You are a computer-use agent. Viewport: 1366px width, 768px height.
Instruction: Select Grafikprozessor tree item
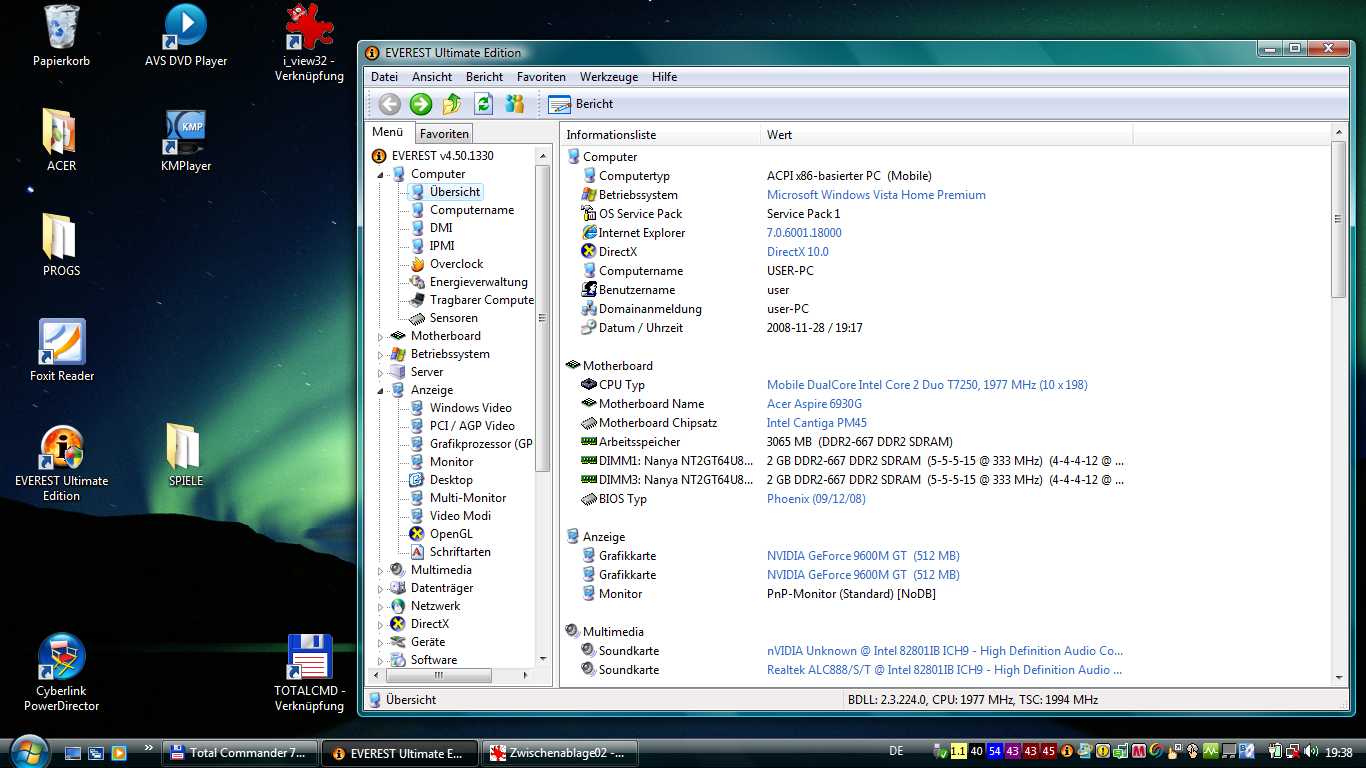tap(481, 444)
